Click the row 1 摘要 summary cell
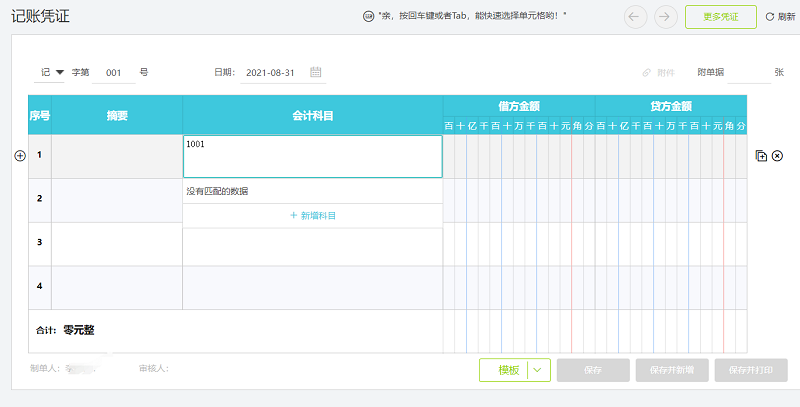800x407 pixels. [x=117, y=156]
